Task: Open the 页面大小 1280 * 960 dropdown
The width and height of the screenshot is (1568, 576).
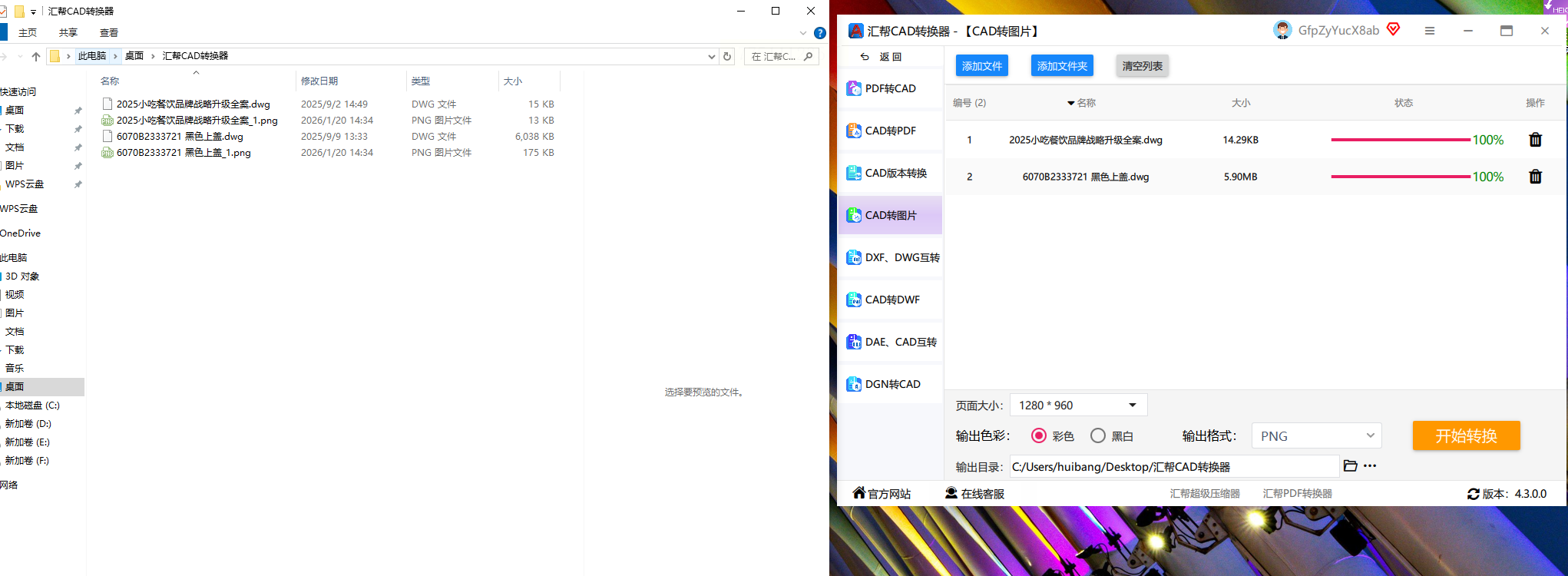Action: click(x=1078, y=406)
